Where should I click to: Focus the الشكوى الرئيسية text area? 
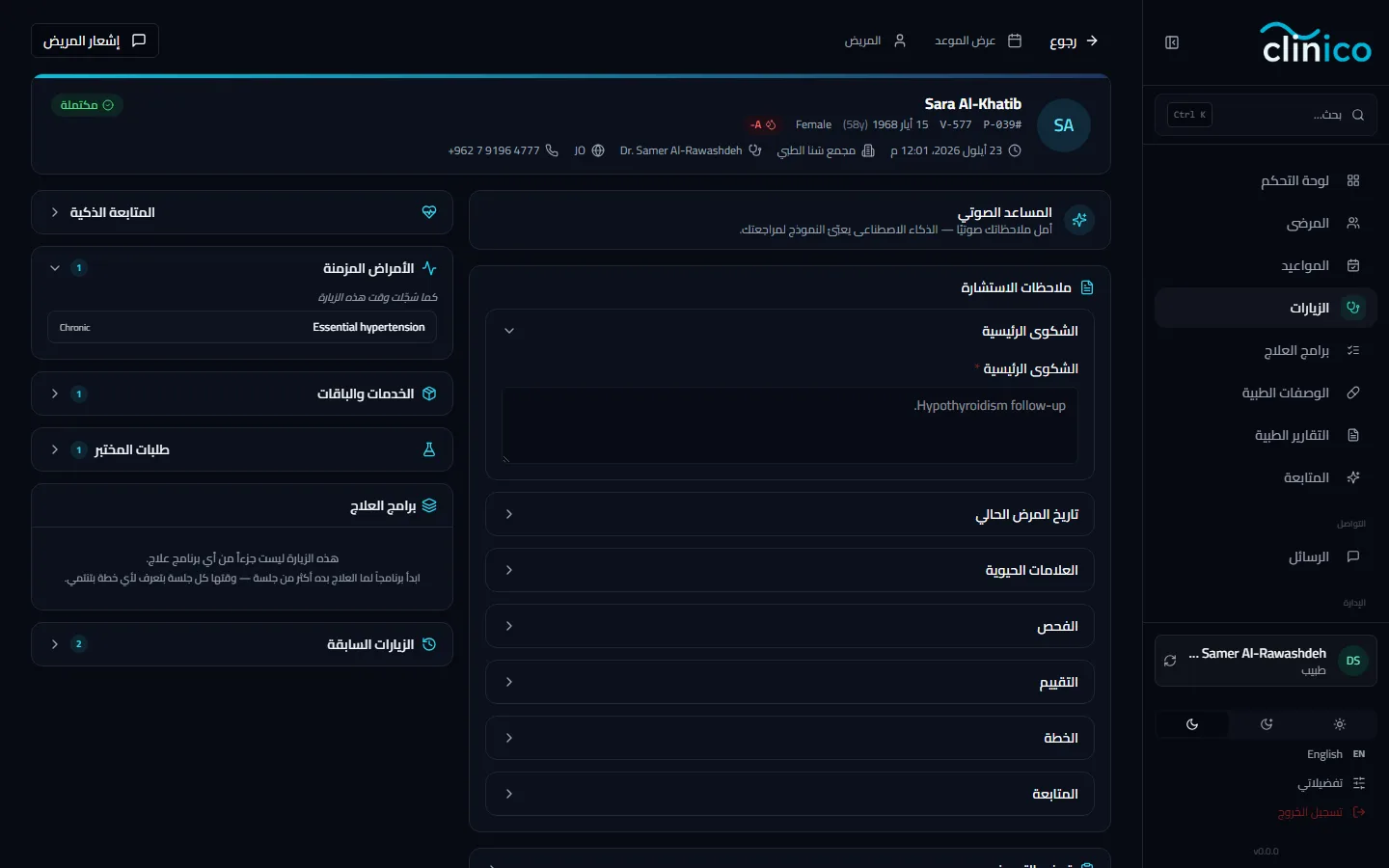[x=790, y=425]
